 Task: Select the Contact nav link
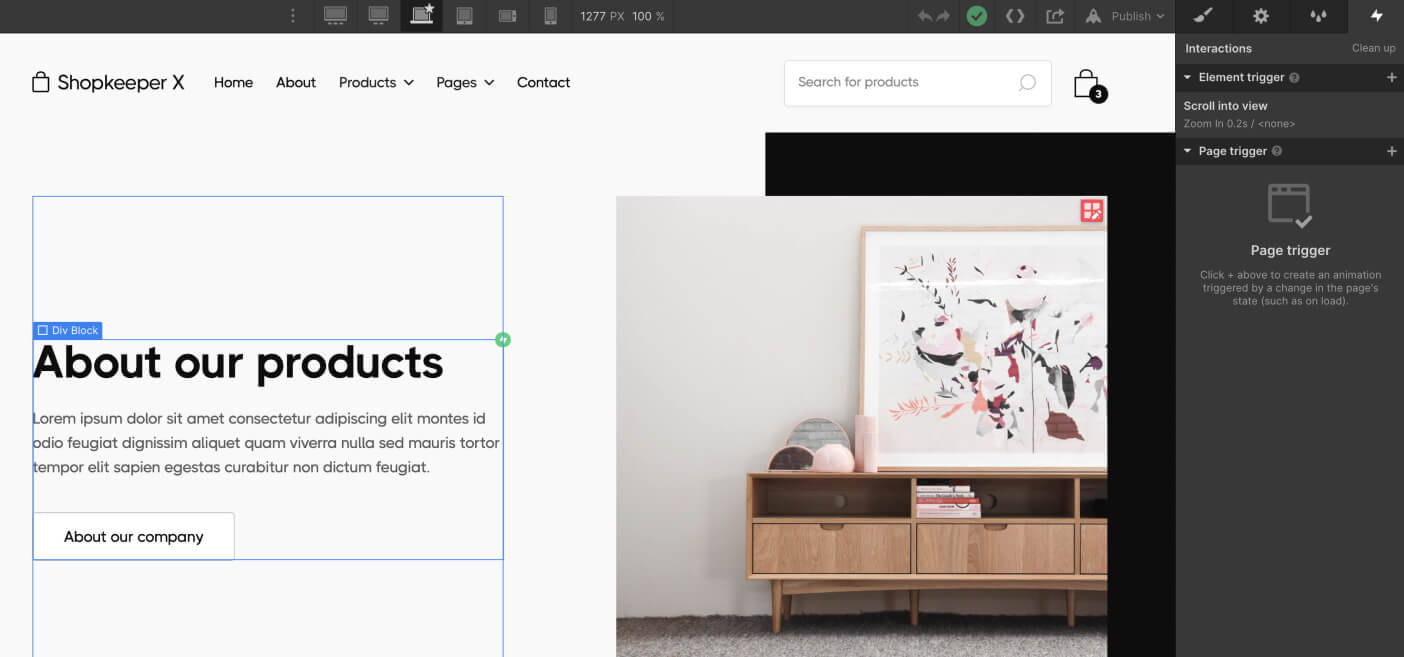click(543, 82)
